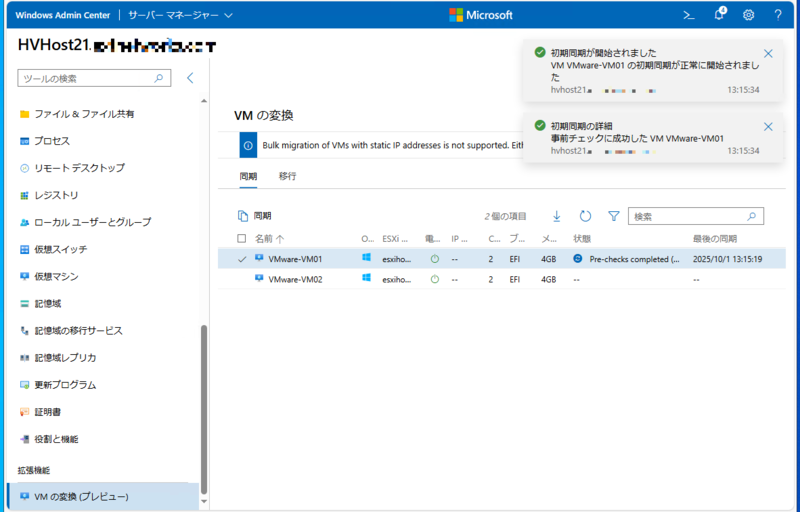
Task: Click the help question mark icon
Action: click(x=778, y=15)
